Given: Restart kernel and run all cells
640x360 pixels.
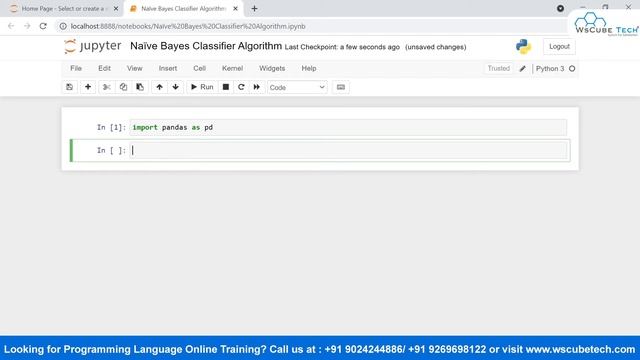Looking at the screenshot, I should pyautogui.click(x=256, y=87).
